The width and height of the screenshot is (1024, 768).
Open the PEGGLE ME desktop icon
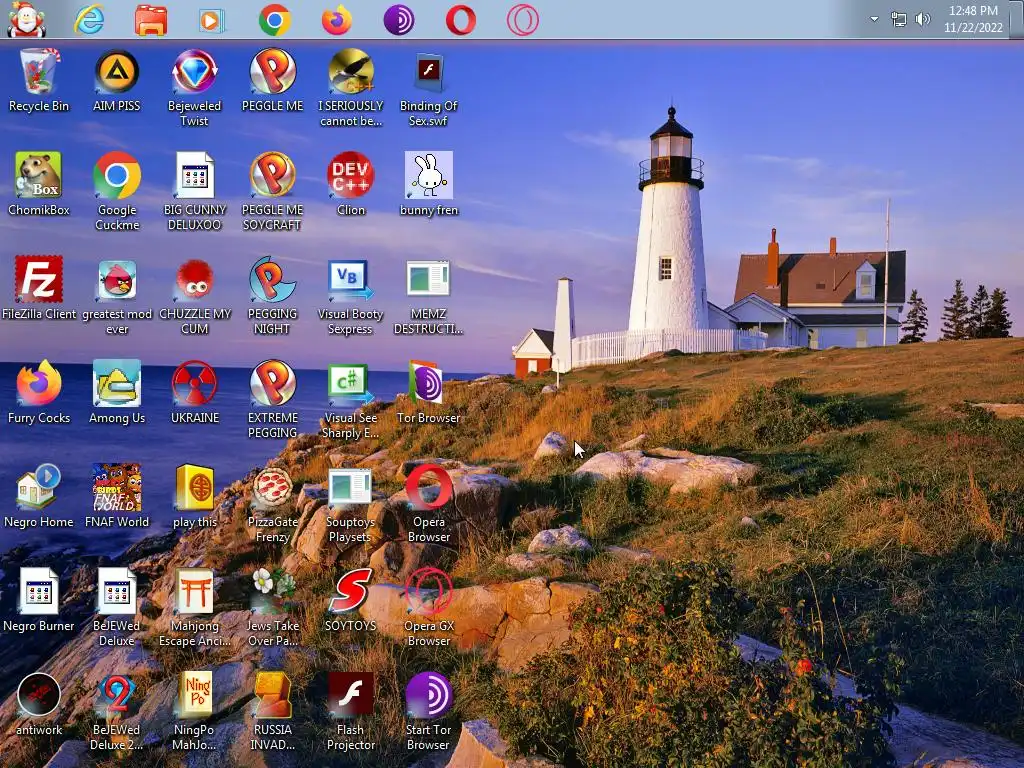tap(272, 81)
